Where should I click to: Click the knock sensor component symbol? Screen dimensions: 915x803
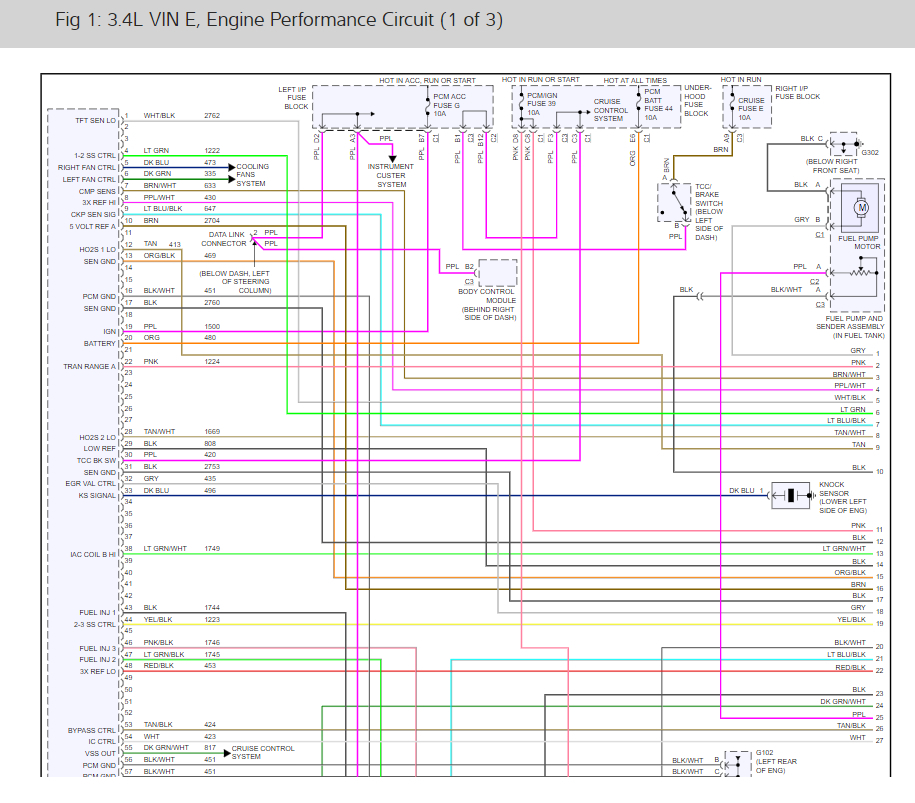pyautogui.click(x=791, y=495)
